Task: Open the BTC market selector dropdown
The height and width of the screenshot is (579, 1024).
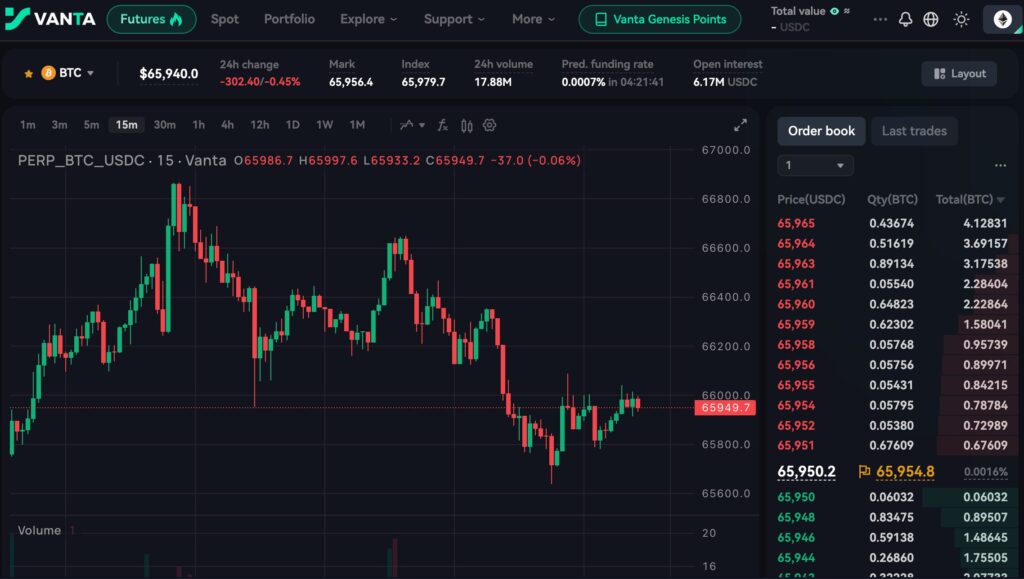Action: click(x=90, y=73)
